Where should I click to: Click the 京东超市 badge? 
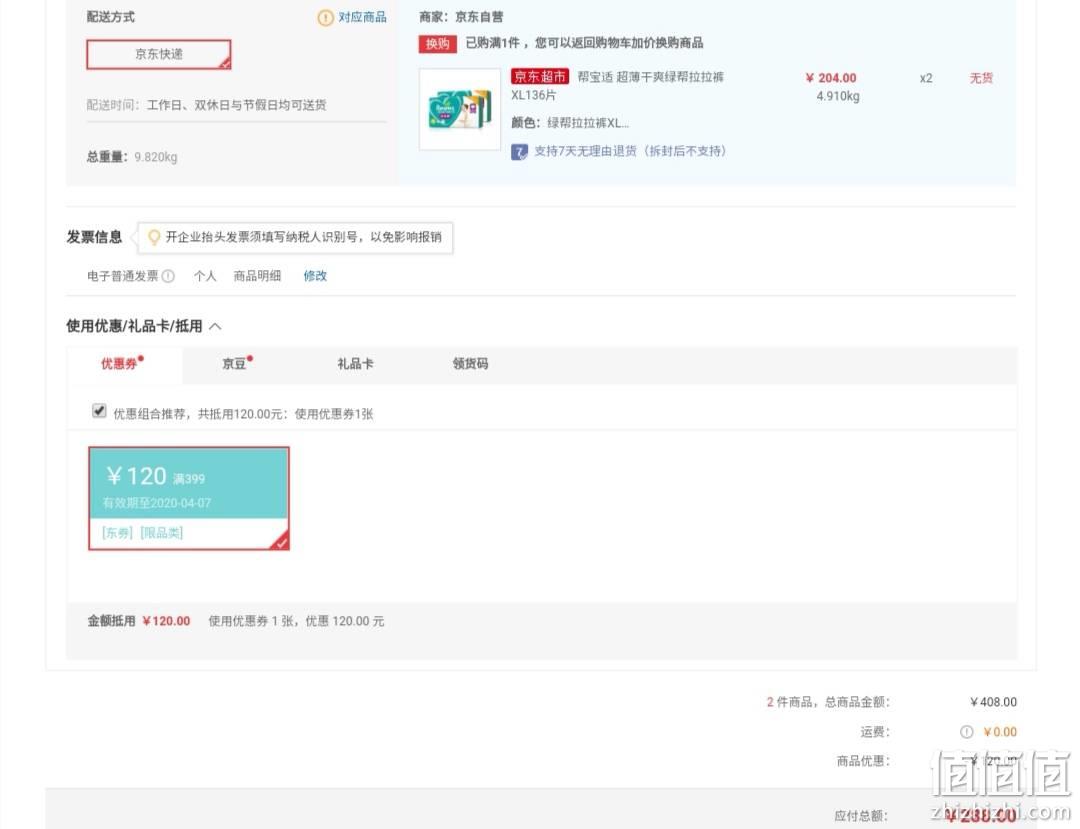(x=540, y=76)
